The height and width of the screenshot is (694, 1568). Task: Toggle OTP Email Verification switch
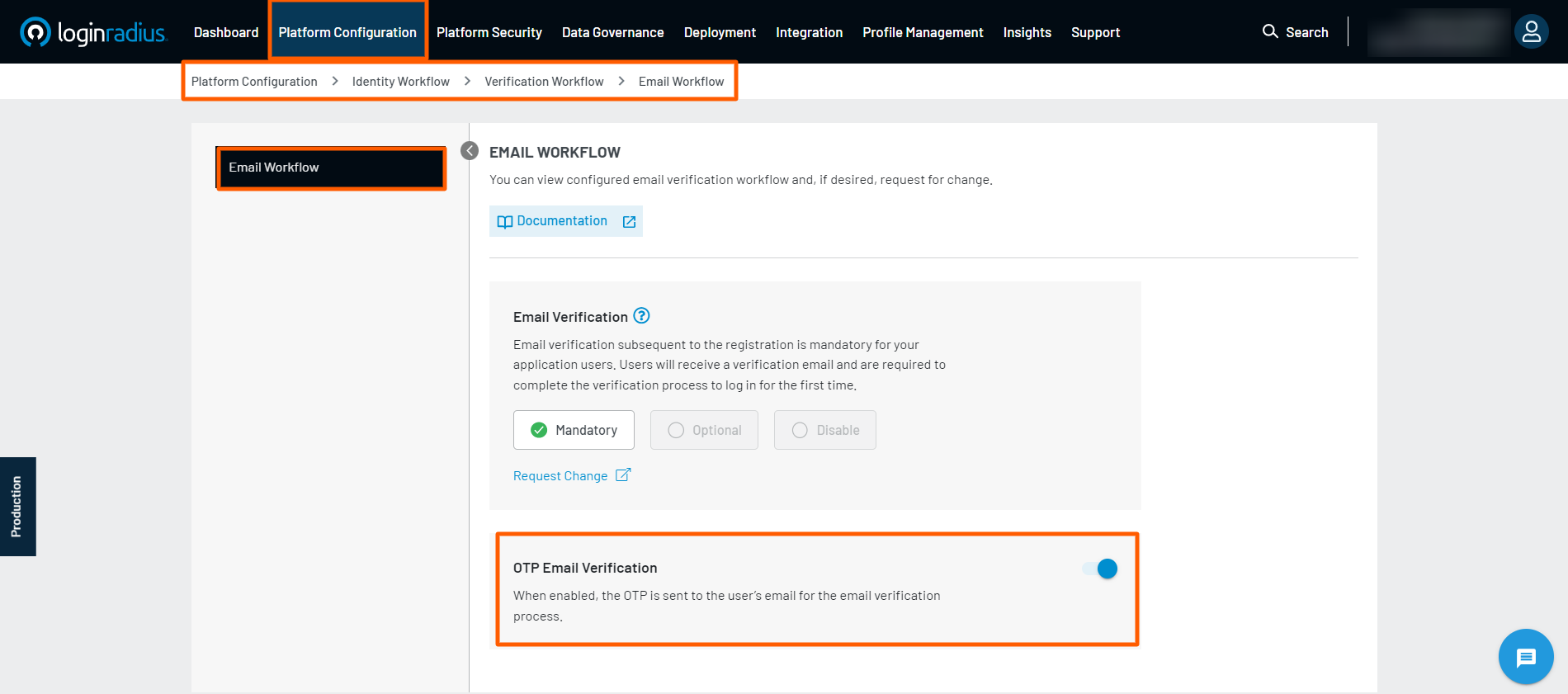click(1101, 569)
